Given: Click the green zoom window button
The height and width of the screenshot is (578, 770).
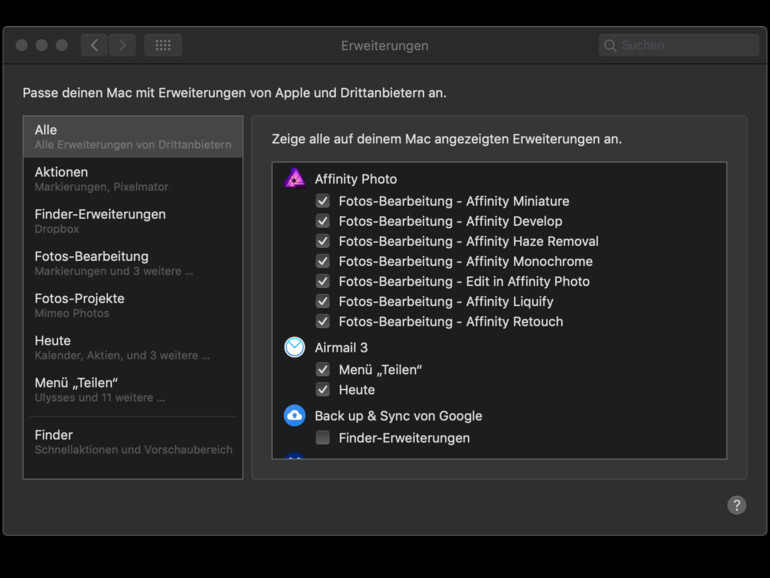Looking at the screenshot, I should [x=62, y=45].
